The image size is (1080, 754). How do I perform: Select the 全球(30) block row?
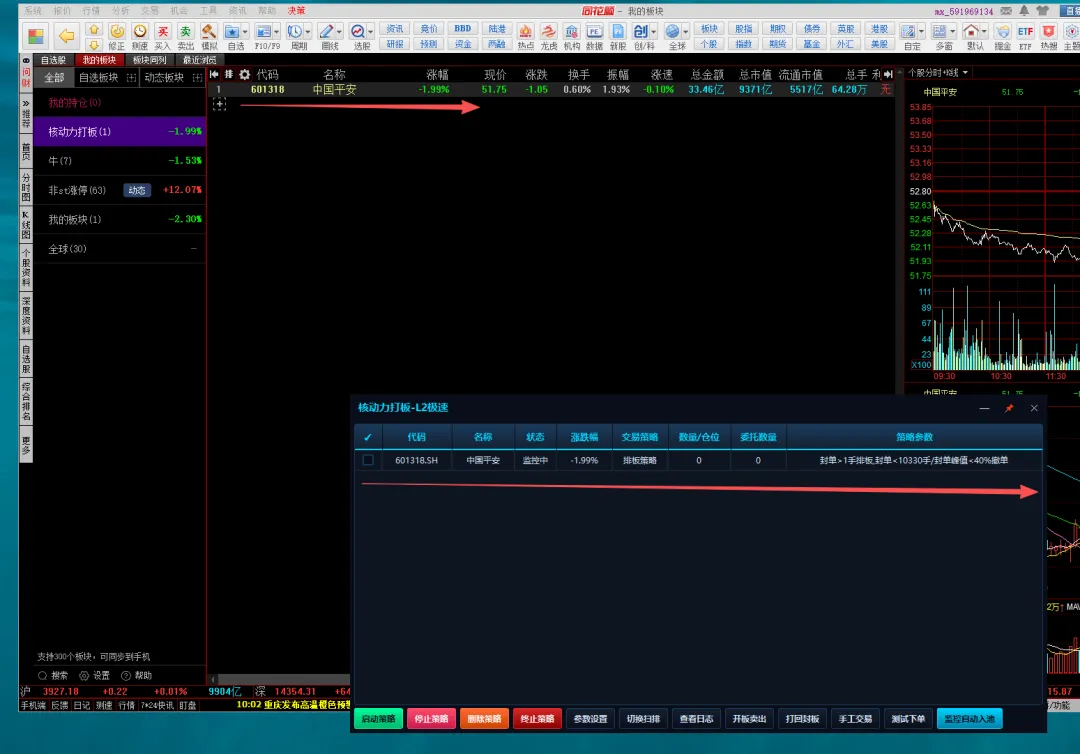point(120,249)
